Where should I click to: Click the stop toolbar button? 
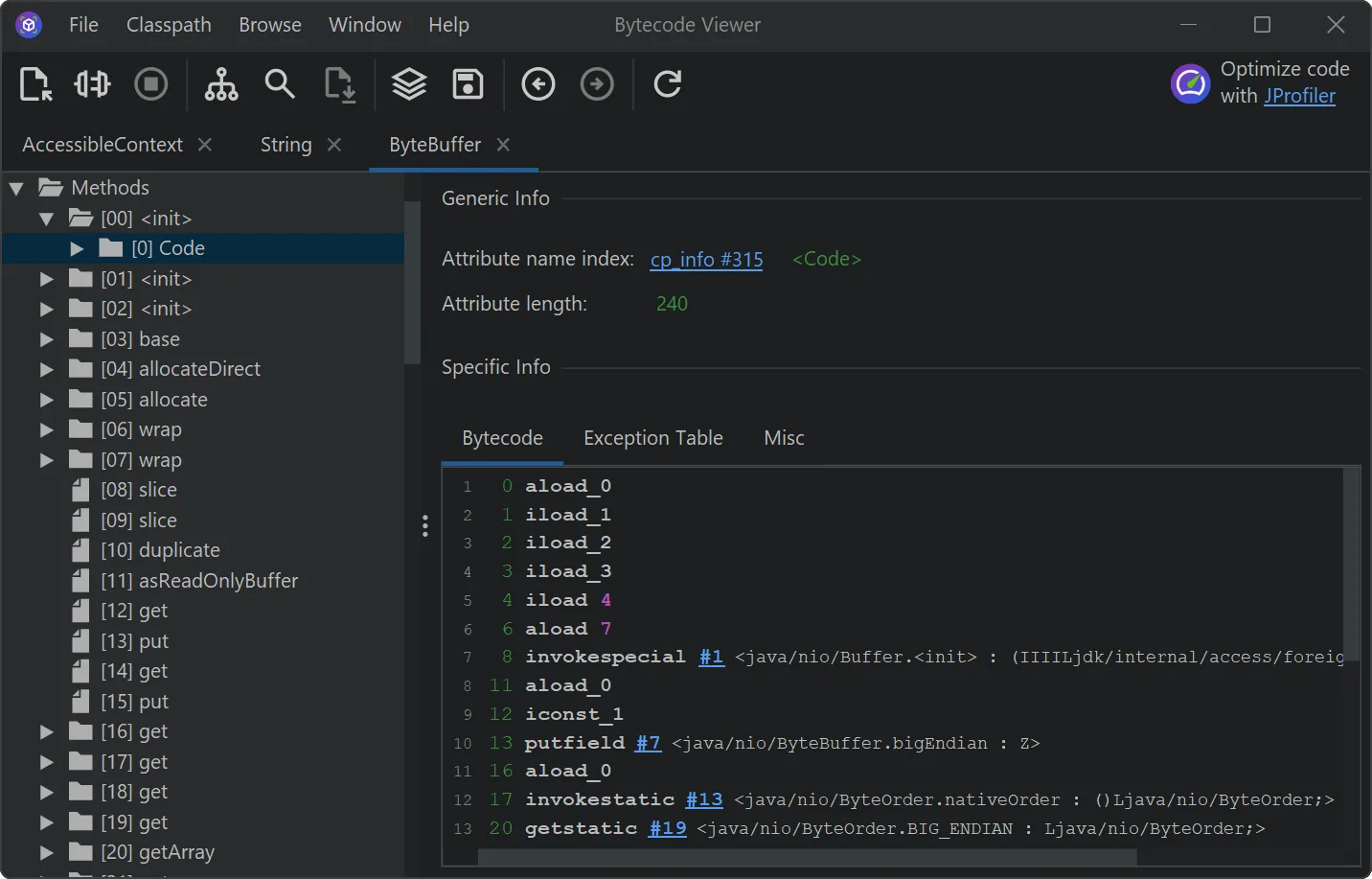click(150, 84)
